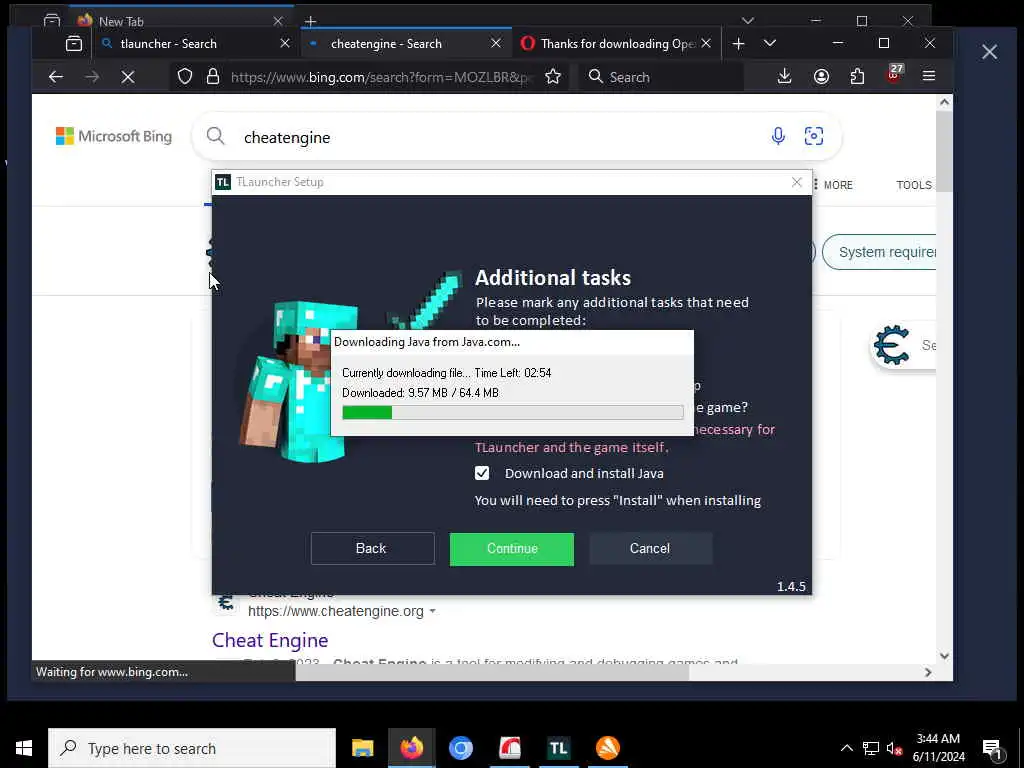Click the Firefox toolbar Search box
The height and width of the screenshot is (768, 1024).
click(x=661, y=77)
